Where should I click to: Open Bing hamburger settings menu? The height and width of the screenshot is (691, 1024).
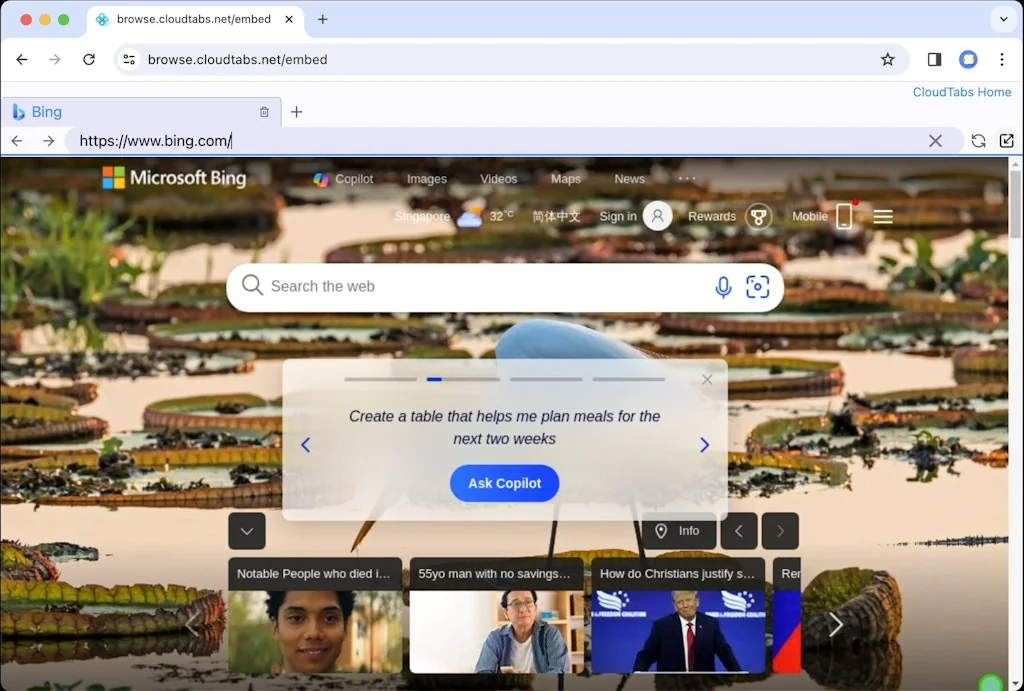click(883, 216)
